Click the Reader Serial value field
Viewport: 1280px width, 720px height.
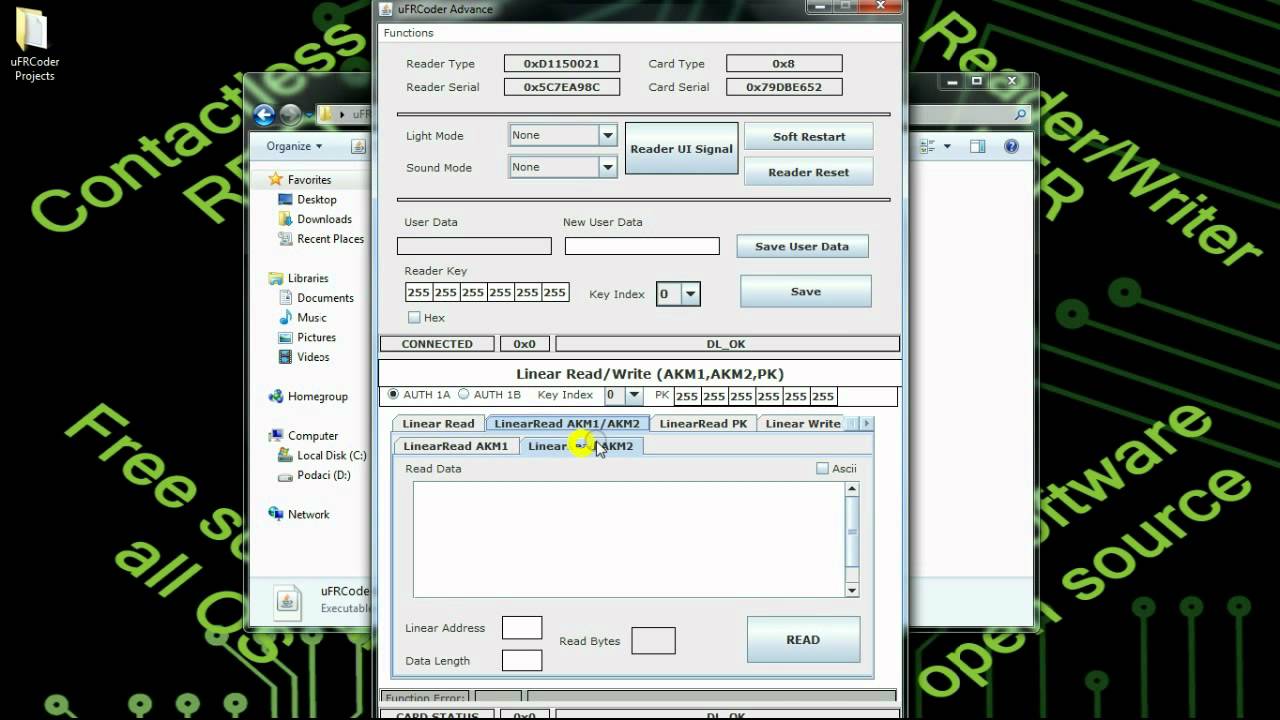pyautogui.click(x=562, y=87)
